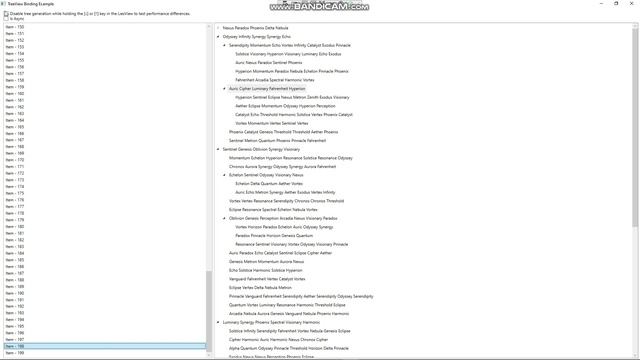Toggle the 'Disable tree generation' checkbox

pyautogui.click(x=6, y=13)
